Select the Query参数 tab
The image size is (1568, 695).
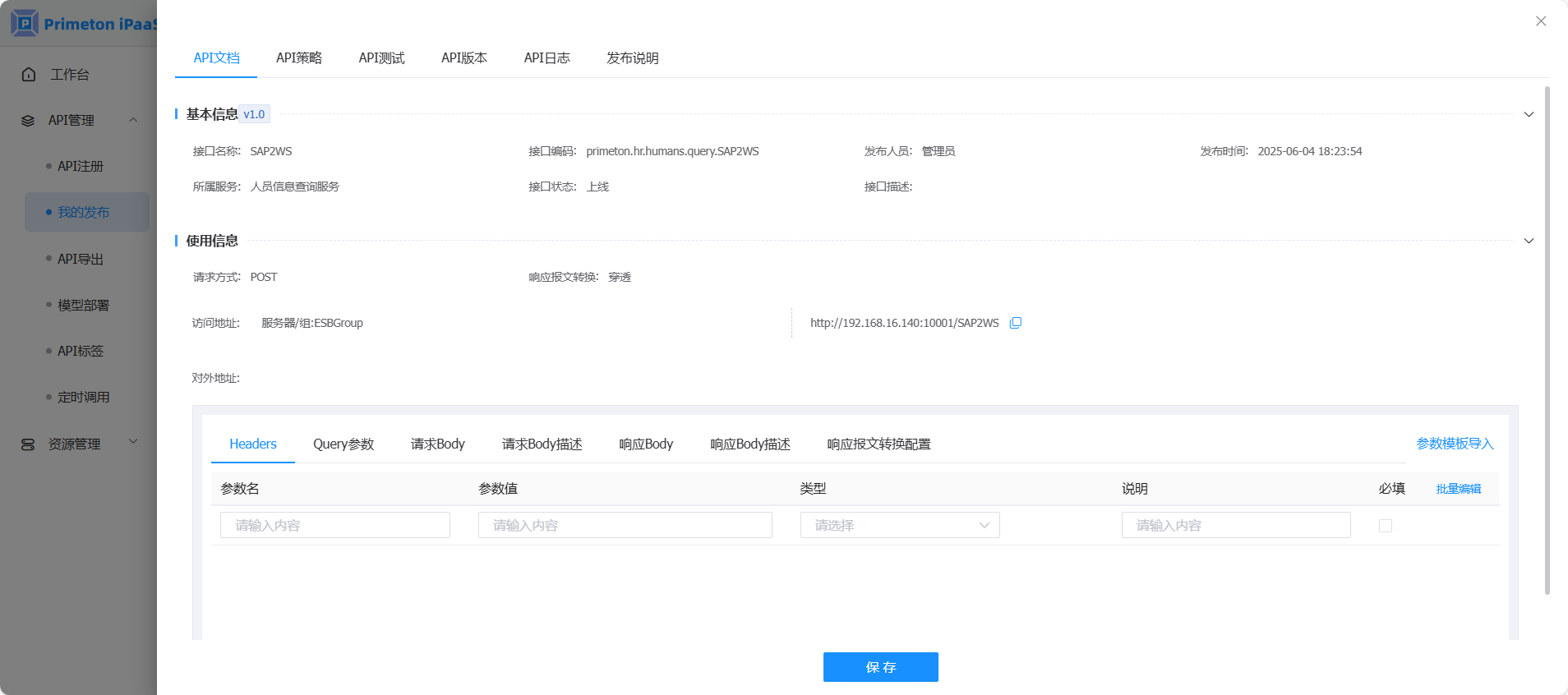(x=344, y=444)
